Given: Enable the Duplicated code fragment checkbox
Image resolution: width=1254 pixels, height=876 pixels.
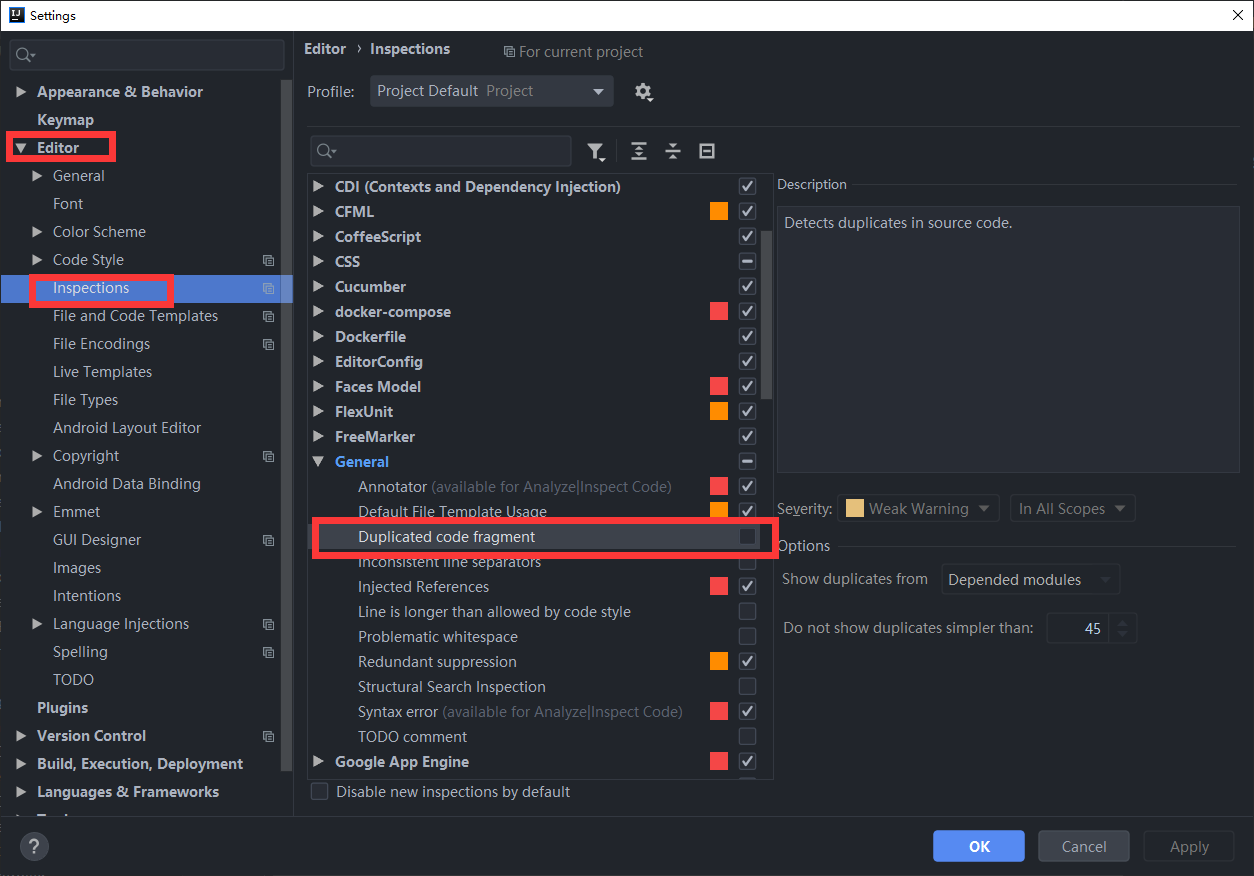Looking at the screenshot, I should click(x=747, y=536).
